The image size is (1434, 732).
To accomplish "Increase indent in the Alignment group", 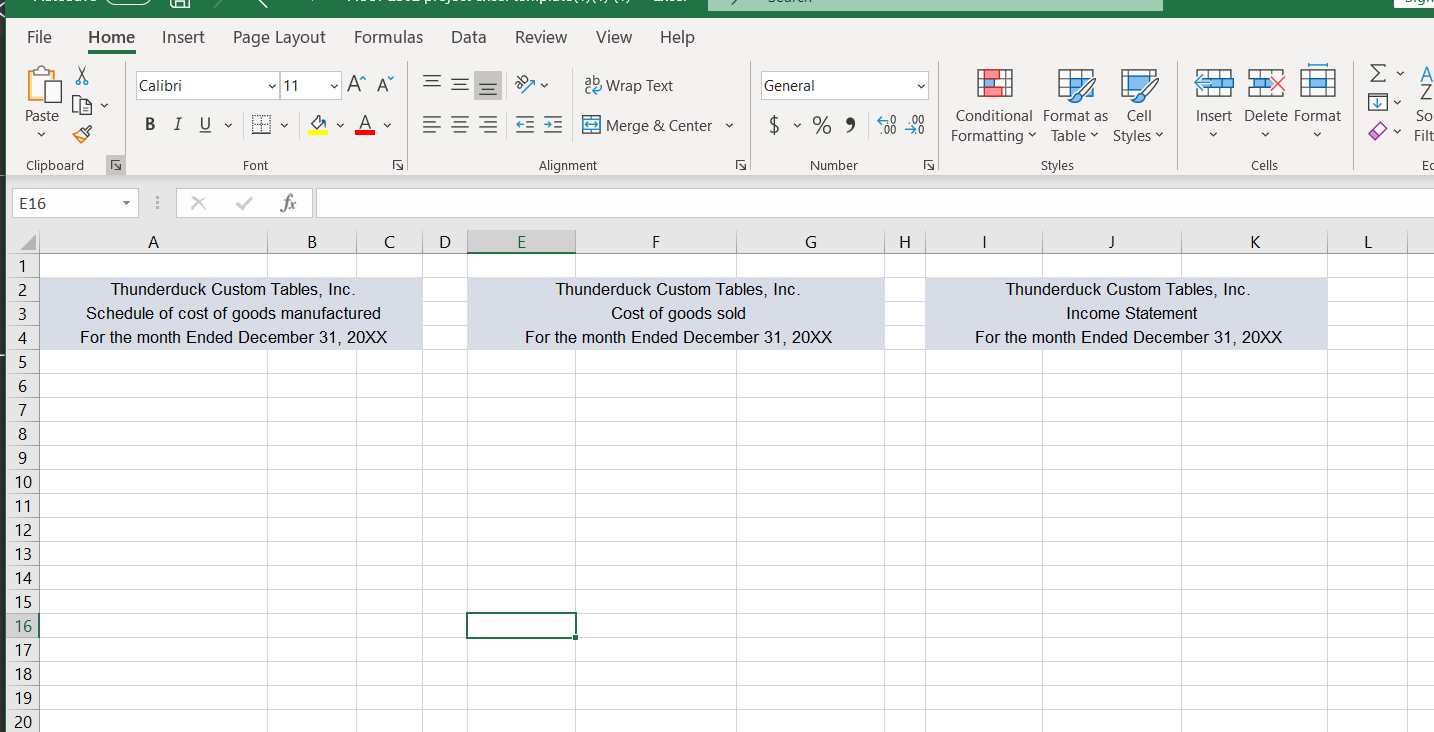I will click(552, 125).
